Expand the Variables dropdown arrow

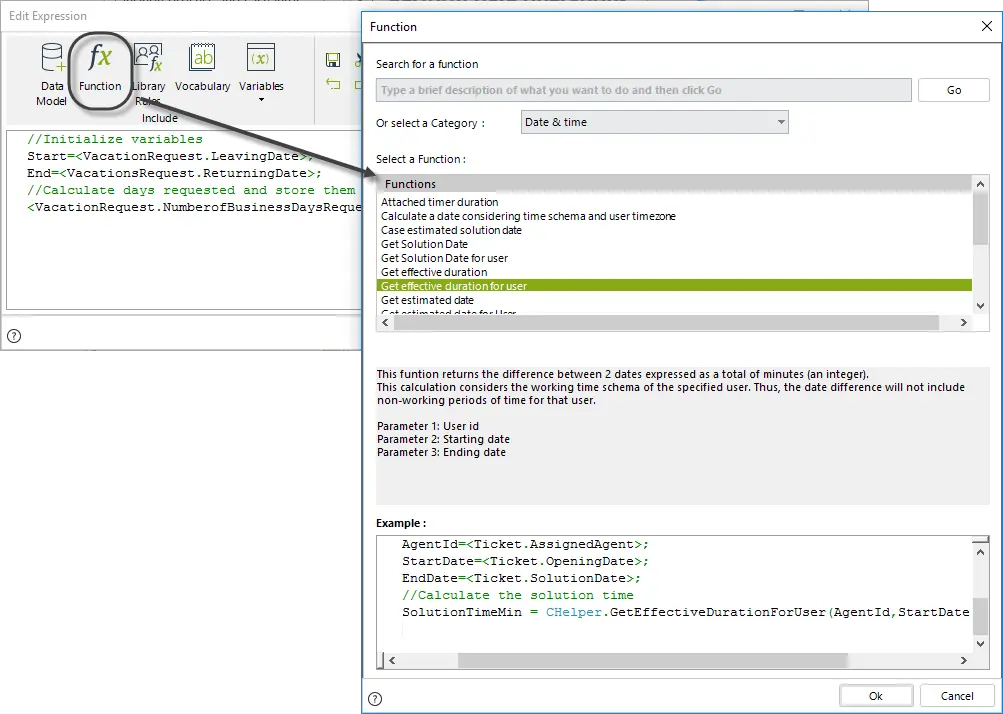tap(261, 100)
